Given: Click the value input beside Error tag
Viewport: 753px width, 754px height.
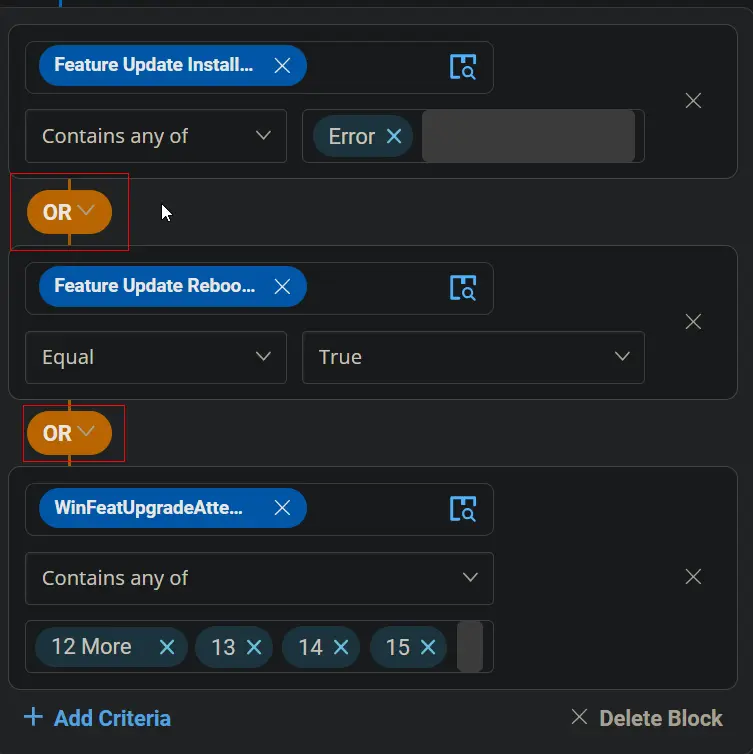Looking at the screenshot, I should (x=528, y=136).
